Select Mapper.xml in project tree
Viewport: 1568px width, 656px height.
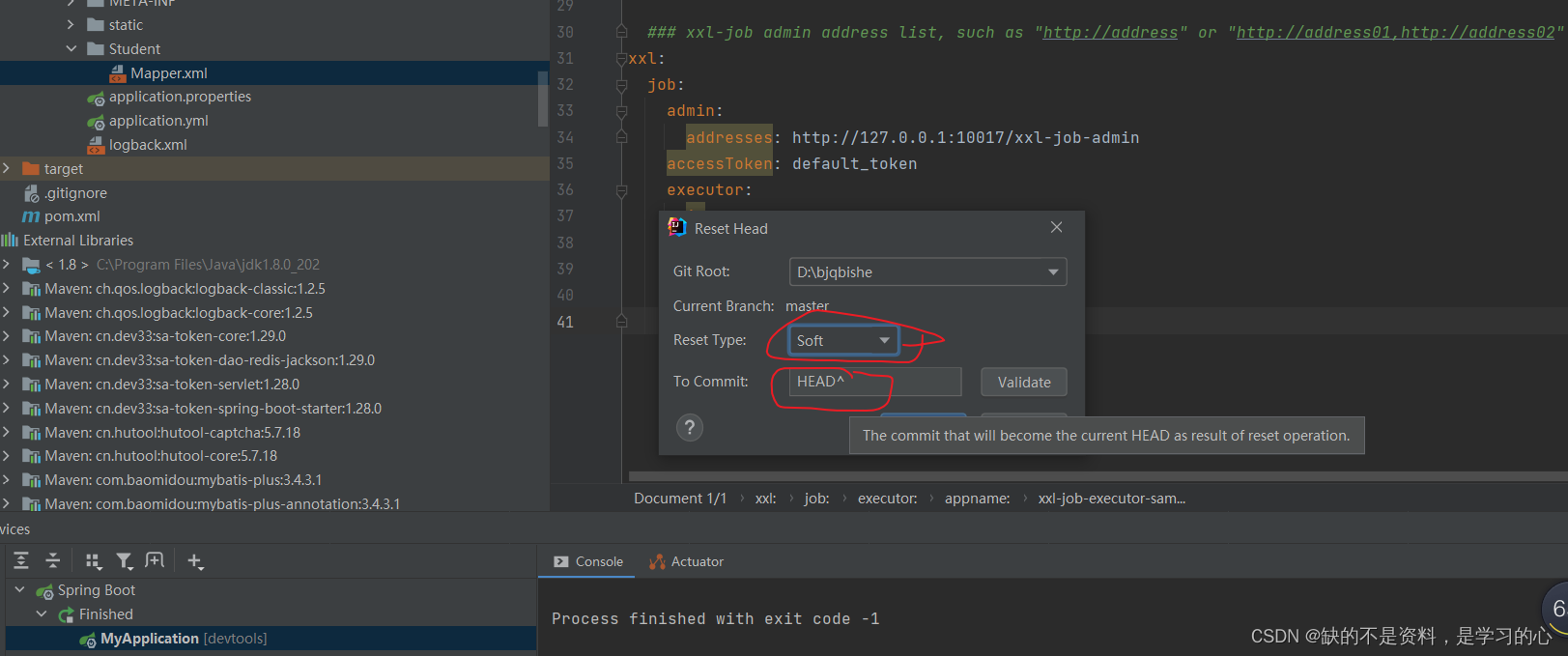pos(169,73)
